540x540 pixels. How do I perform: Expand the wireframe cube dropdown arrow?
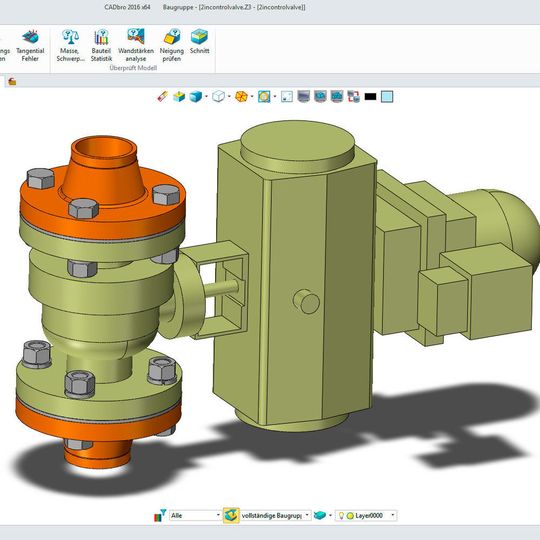[x=229, y=96]
